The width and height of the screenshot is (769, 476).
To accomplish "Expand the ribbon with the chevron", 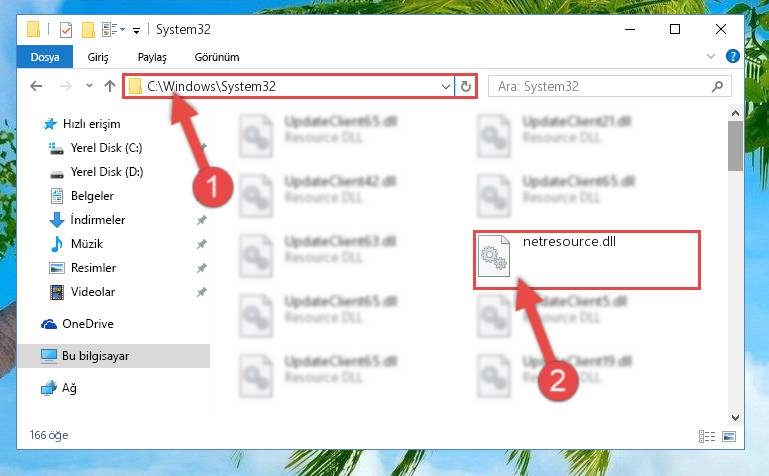I will click(711, 56).
